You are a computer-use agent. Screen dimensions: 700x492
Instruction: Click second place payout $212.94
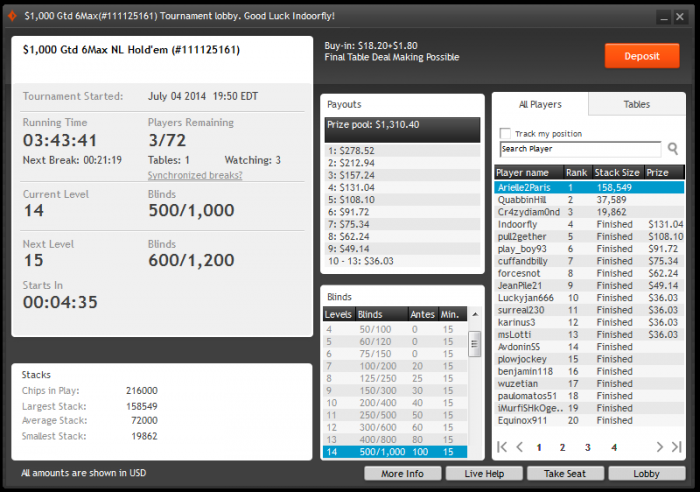pyautogui.click(x=402, y=163)
